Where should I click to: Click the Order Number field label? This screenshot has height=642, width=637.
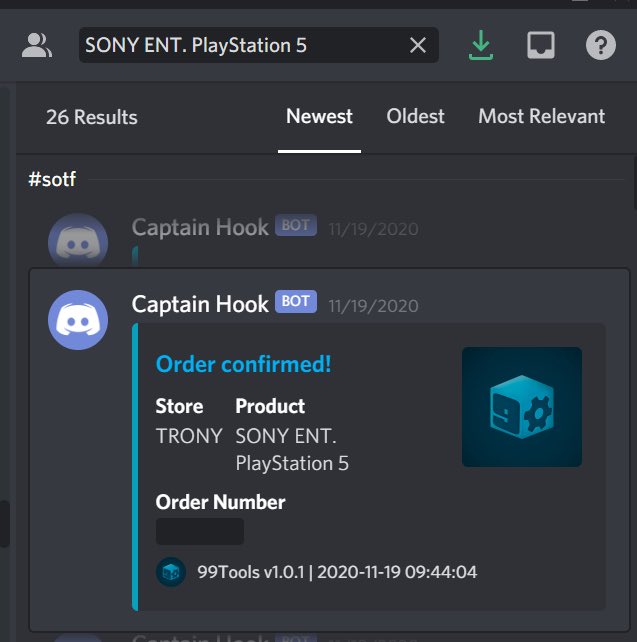(x=220, y=502)
